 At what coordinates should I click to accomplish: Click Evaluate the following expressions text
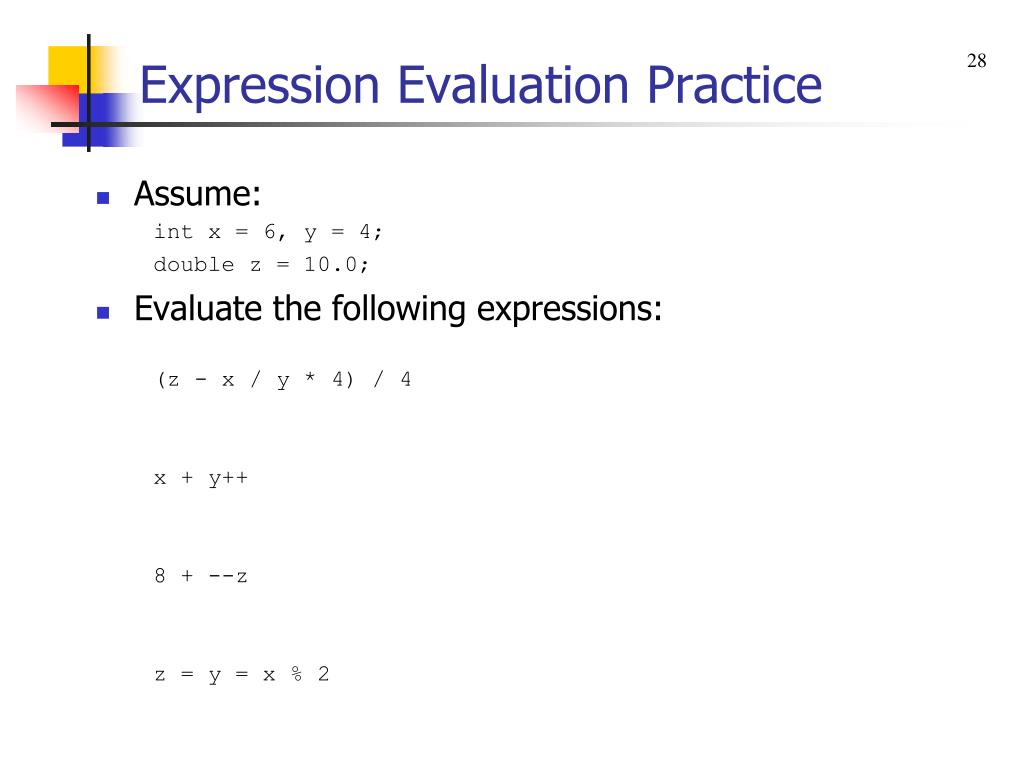click(398, 309)
